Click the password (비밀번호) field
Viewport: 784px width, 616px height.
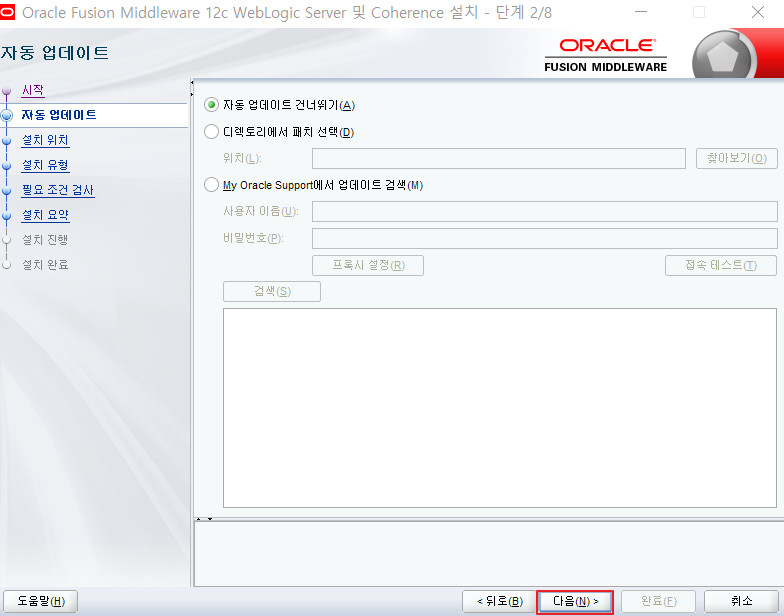544,238
